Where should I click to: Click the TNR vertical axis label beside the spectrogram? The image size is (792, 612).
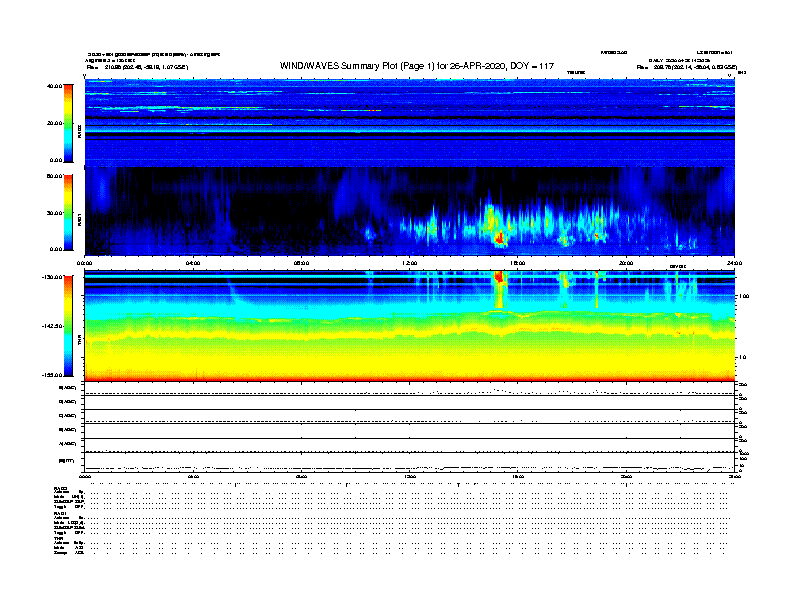tap(79, 342)
